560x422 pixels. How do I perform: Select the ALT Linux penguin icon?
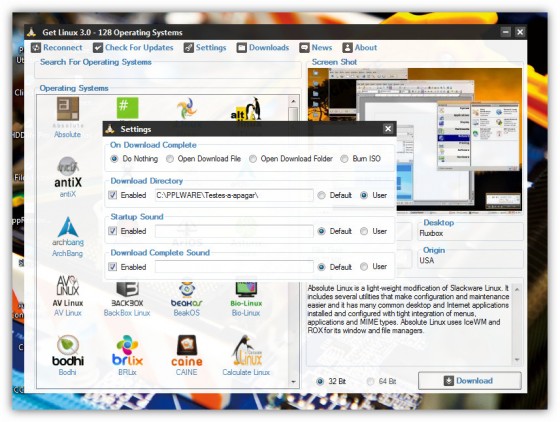pyautogui.click(x=246, y=109)
